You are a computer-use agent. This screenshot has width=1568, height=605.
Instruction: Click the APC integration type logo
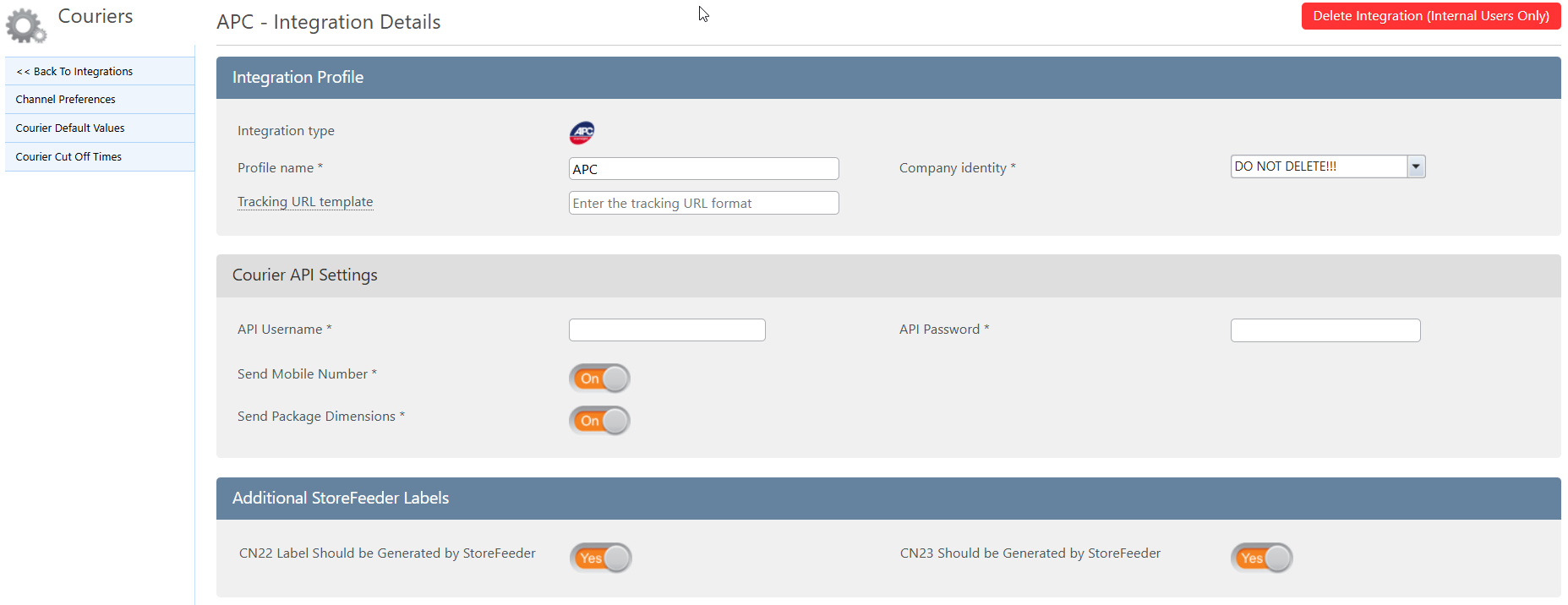582,133
